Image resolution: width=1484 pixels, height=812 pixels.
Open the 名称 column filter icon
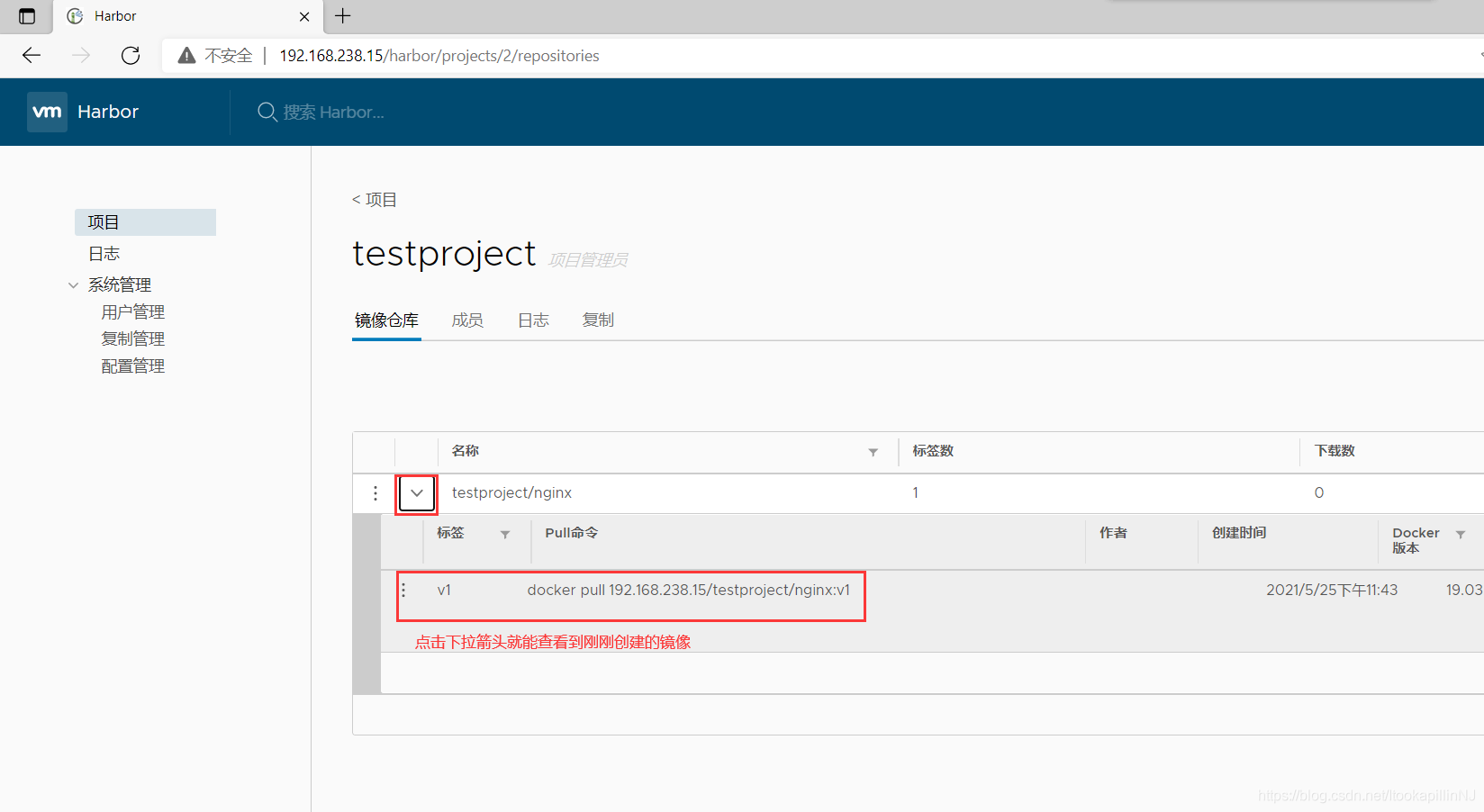pyautogui.click(x=873, y=452)
